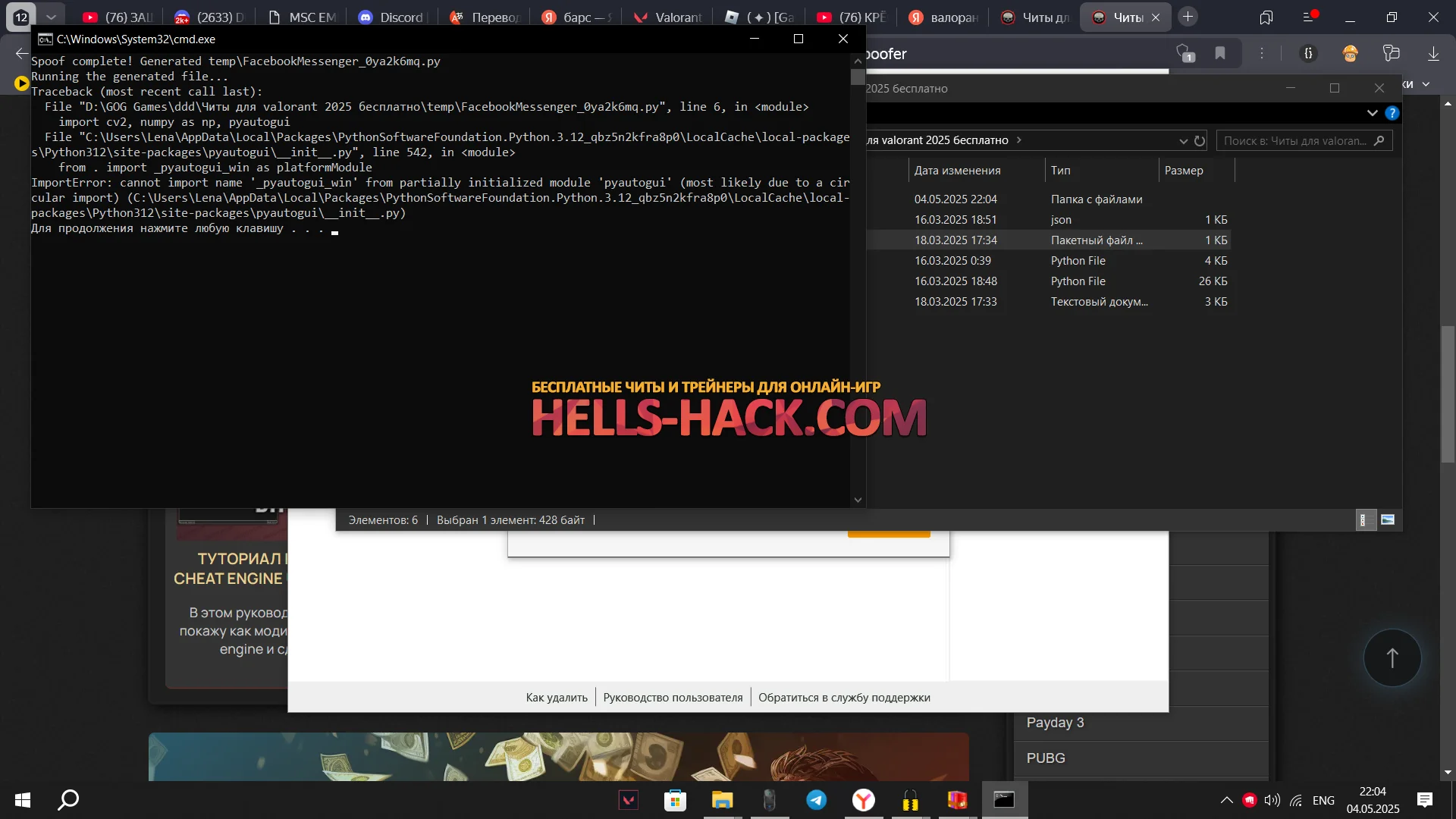
Task: Click the Windows Start button
Action: pos(23,800)
